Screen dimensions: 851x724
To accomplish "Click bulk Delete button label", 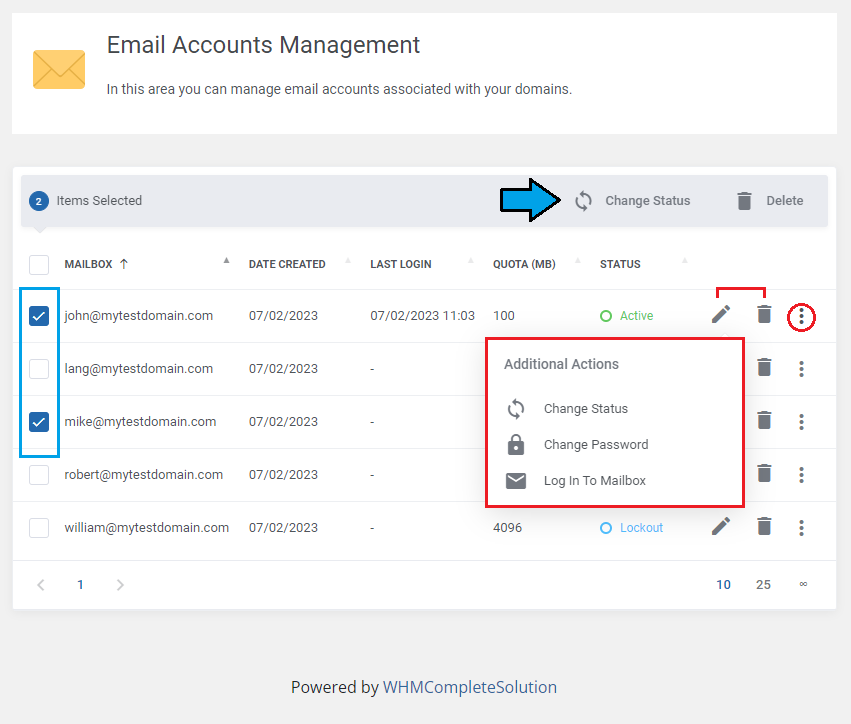I will 785,201.
